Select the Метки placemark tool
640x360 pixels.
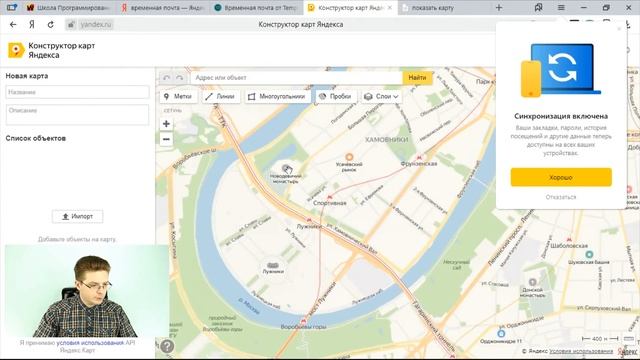pyautogui.click(x=178, y=96)
